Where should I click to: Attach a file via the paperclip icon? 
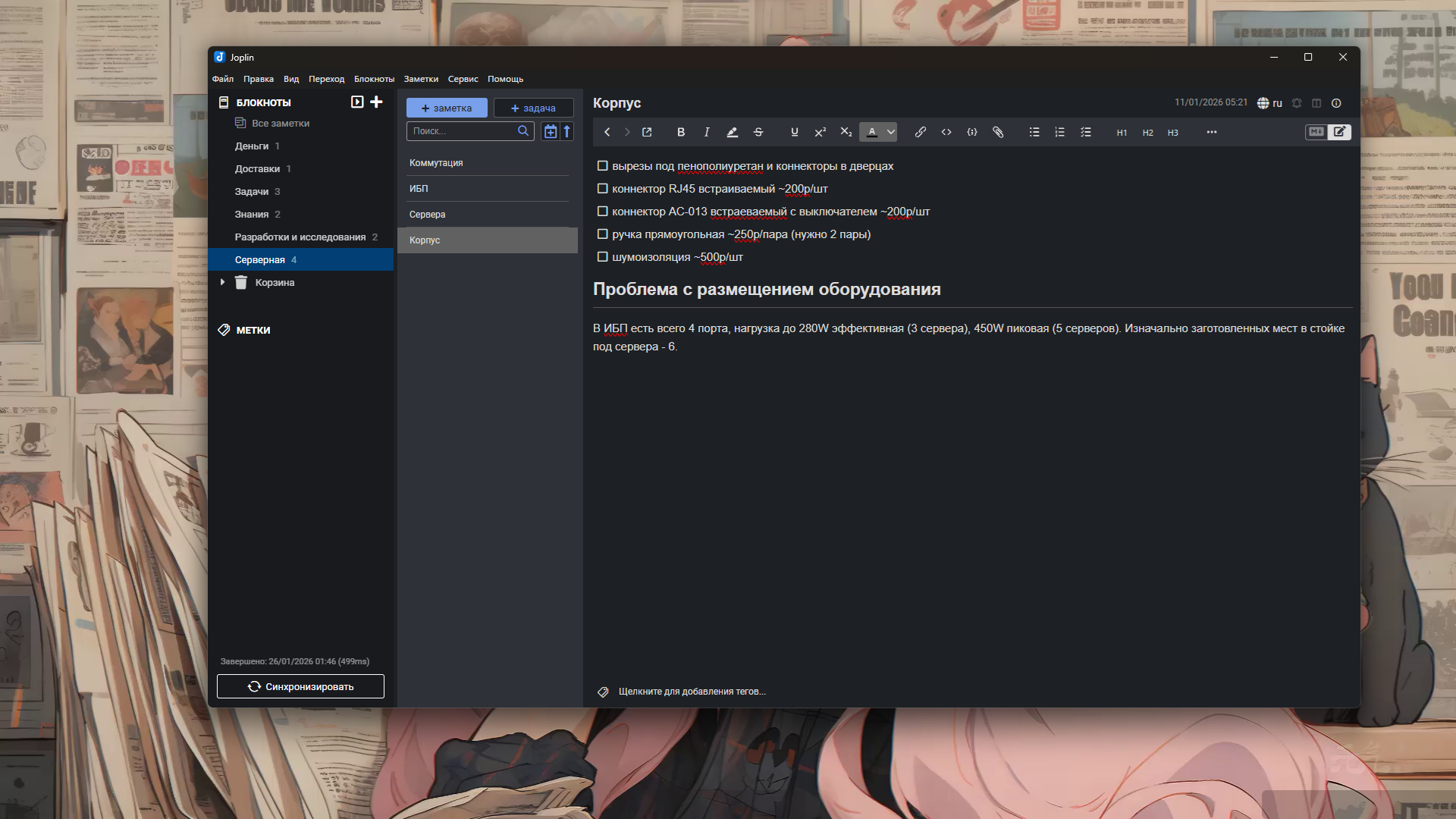[998, 131]
